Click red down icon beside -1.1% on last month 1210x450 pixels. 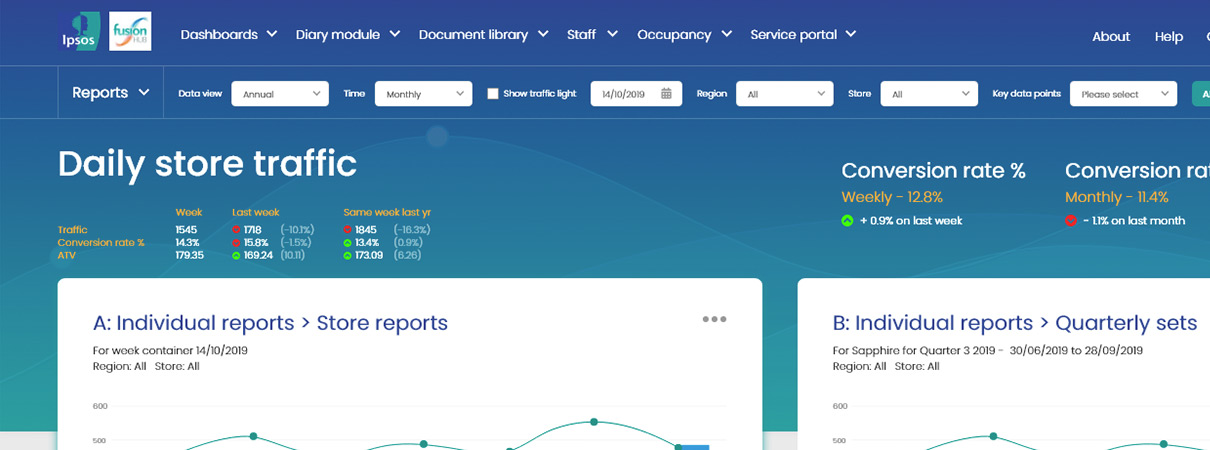click(1071, 220)
